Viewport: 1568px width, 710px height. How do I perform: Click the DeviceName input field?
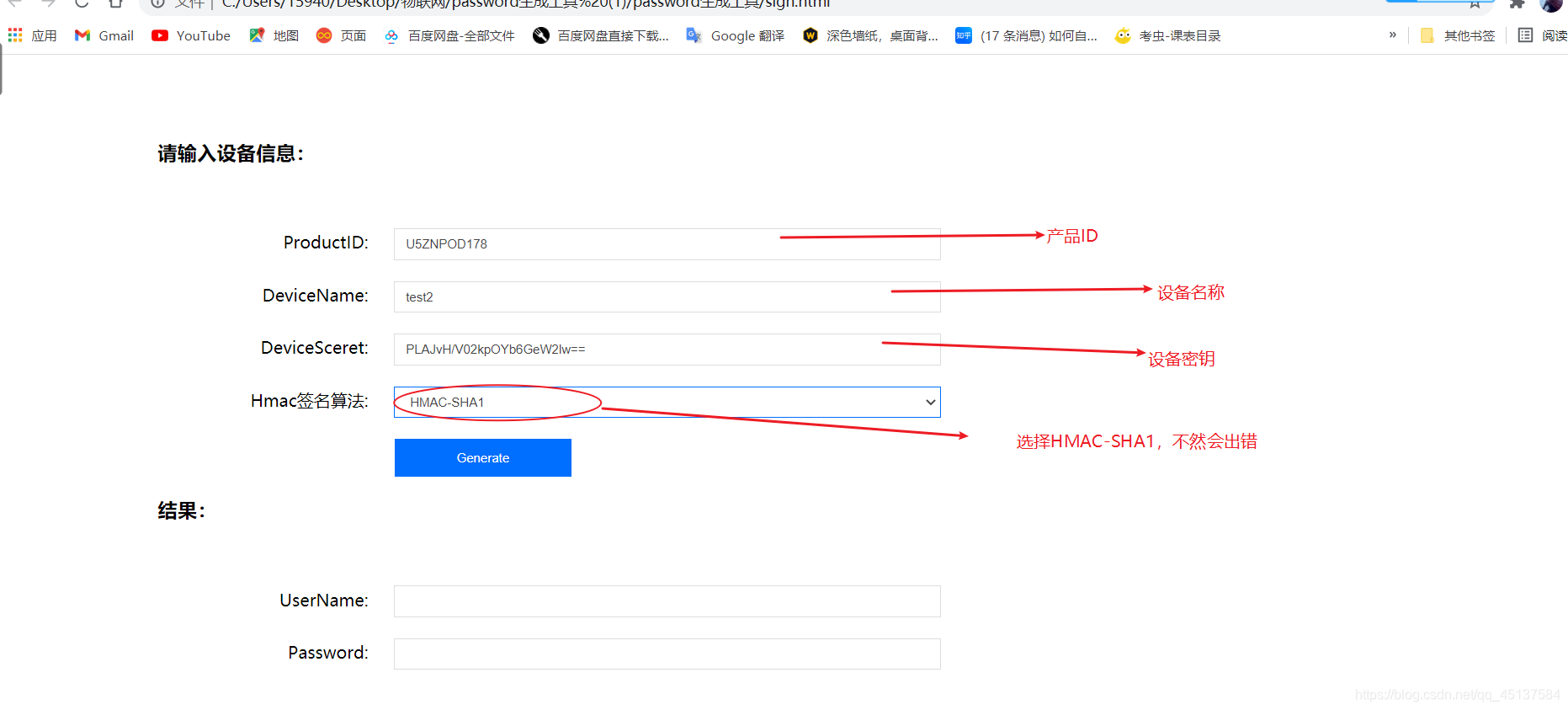click(x=667, y=296)
